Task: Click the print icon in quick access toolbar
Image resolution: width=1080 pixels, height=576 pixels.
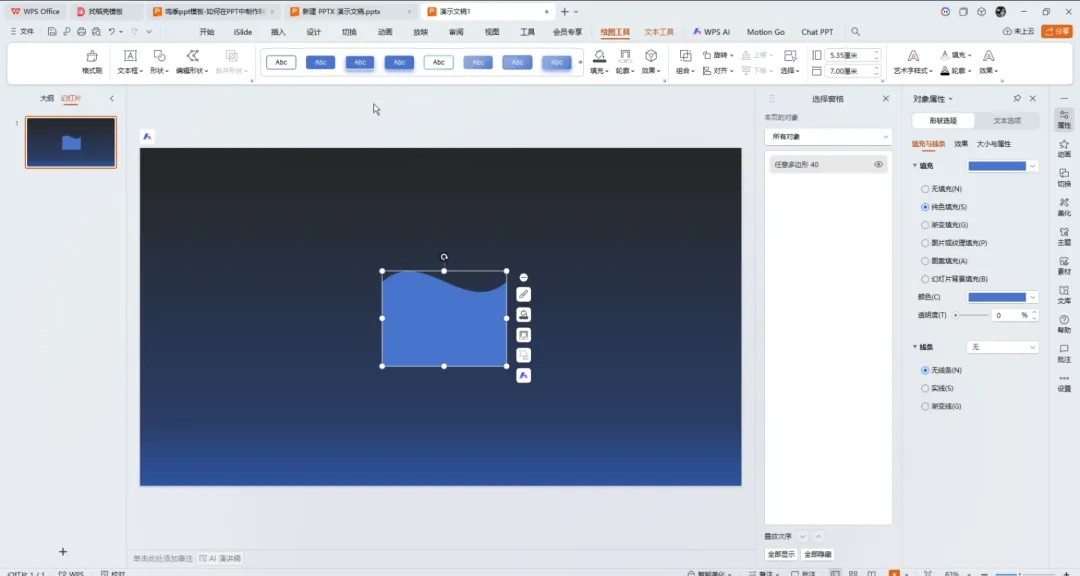Action: click(81, 32)
